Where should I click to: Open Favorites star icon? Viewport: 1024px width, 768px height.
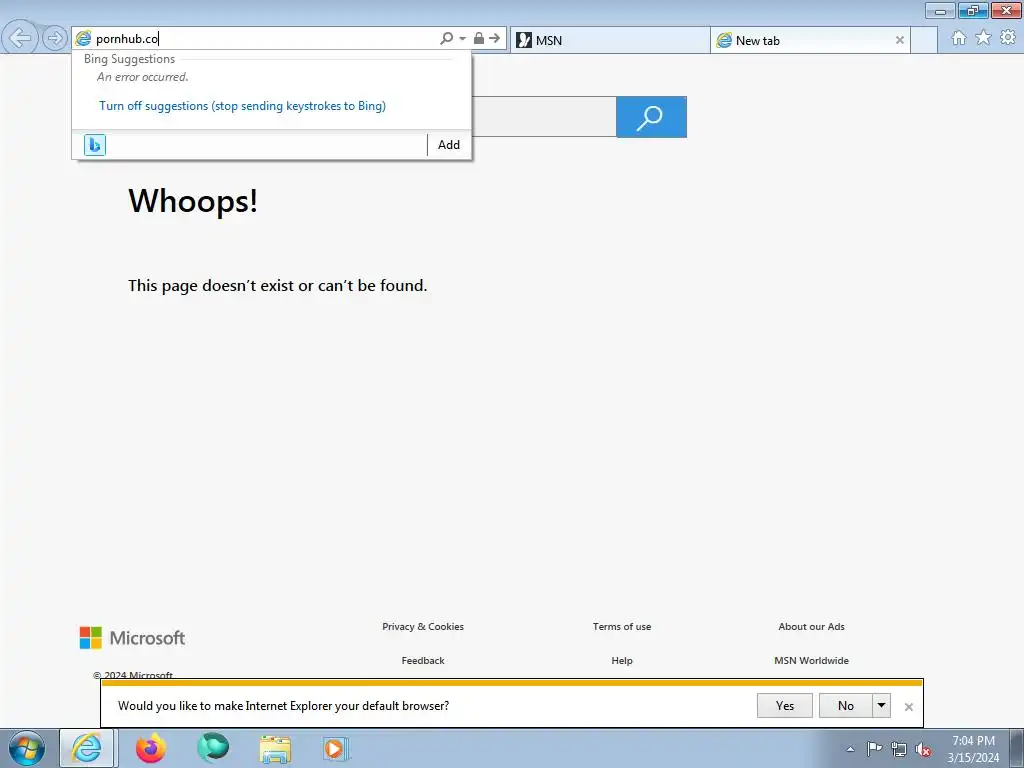pos(983,38)
